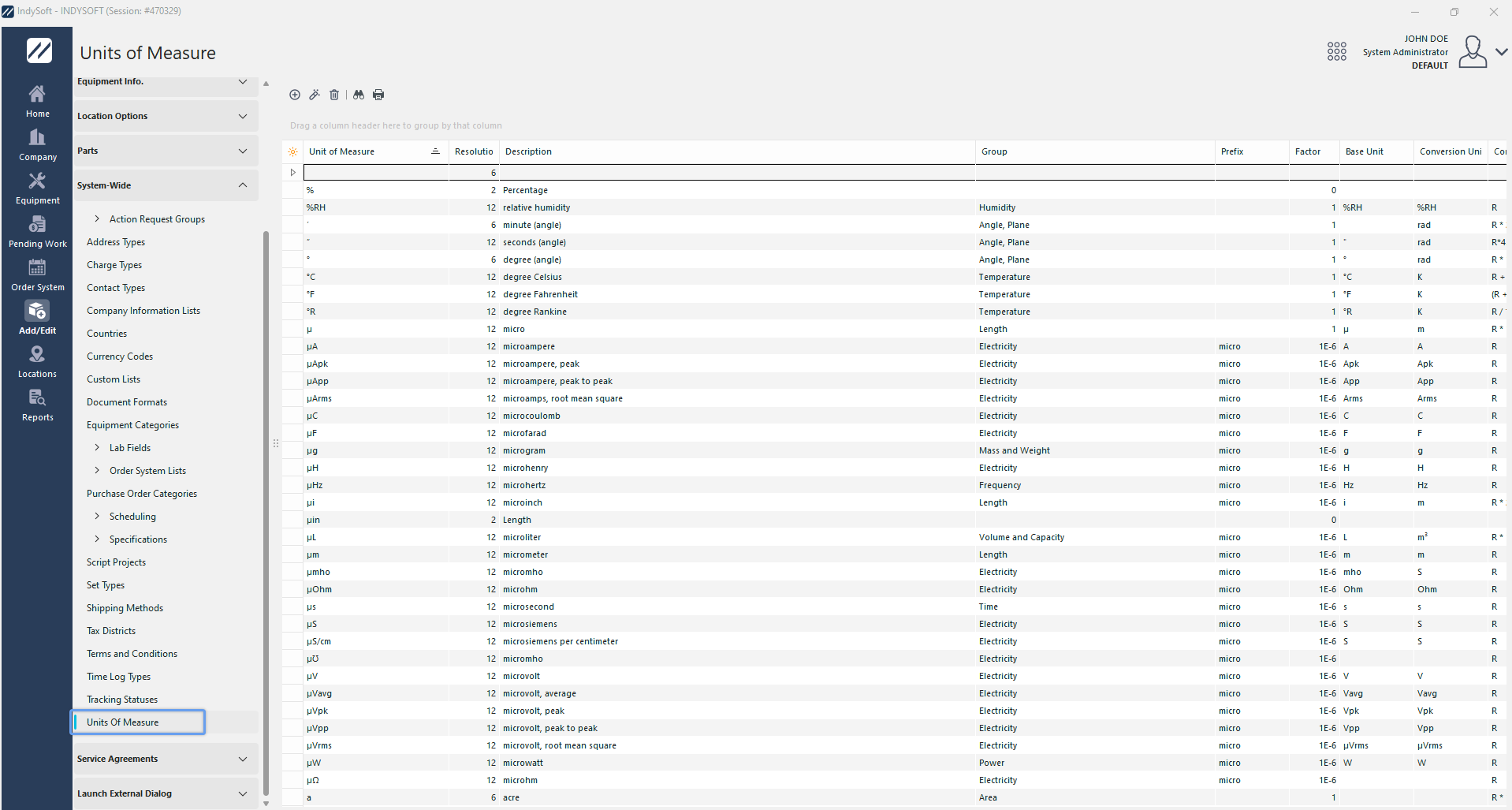Select Units Of Measure item
1512x810 pixels.
point(138,722)
